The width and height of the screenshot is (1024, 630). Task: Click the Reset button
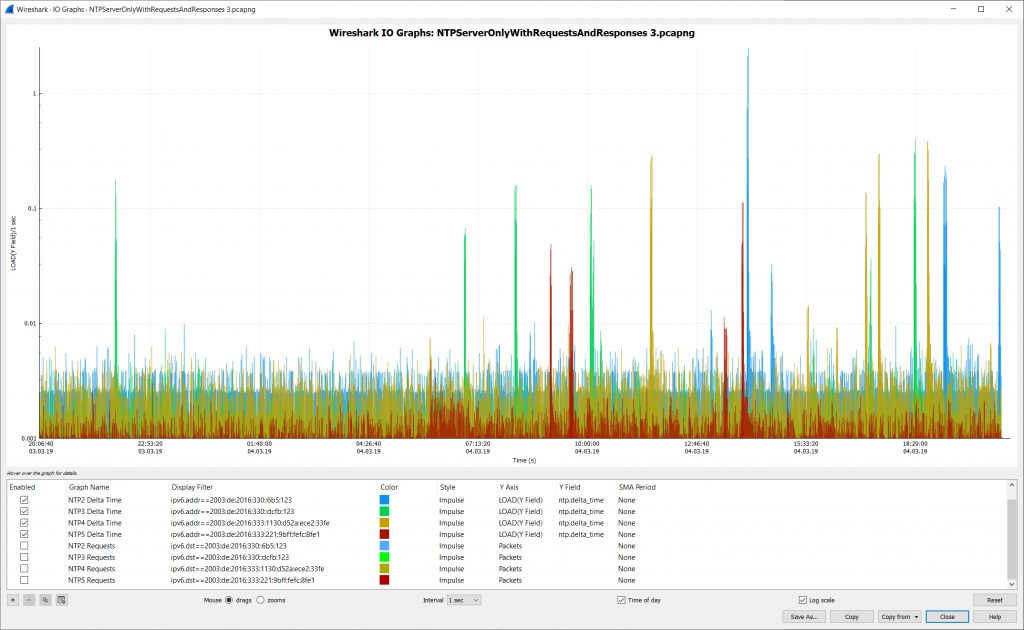[995, 600]
